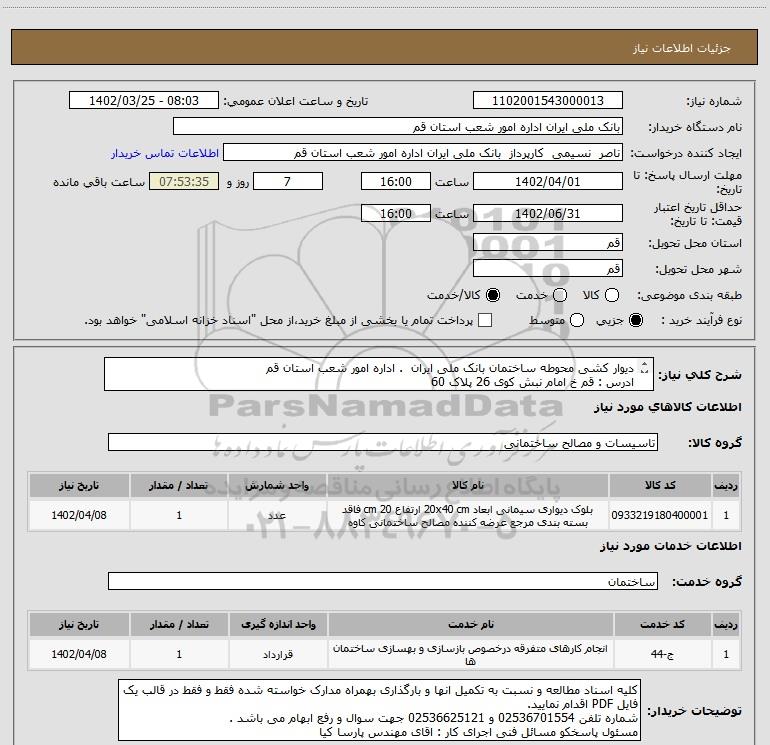Click service code cell ج-44
Image resolution: width=770 pixels, height=745 pixels.
point(662,654)
